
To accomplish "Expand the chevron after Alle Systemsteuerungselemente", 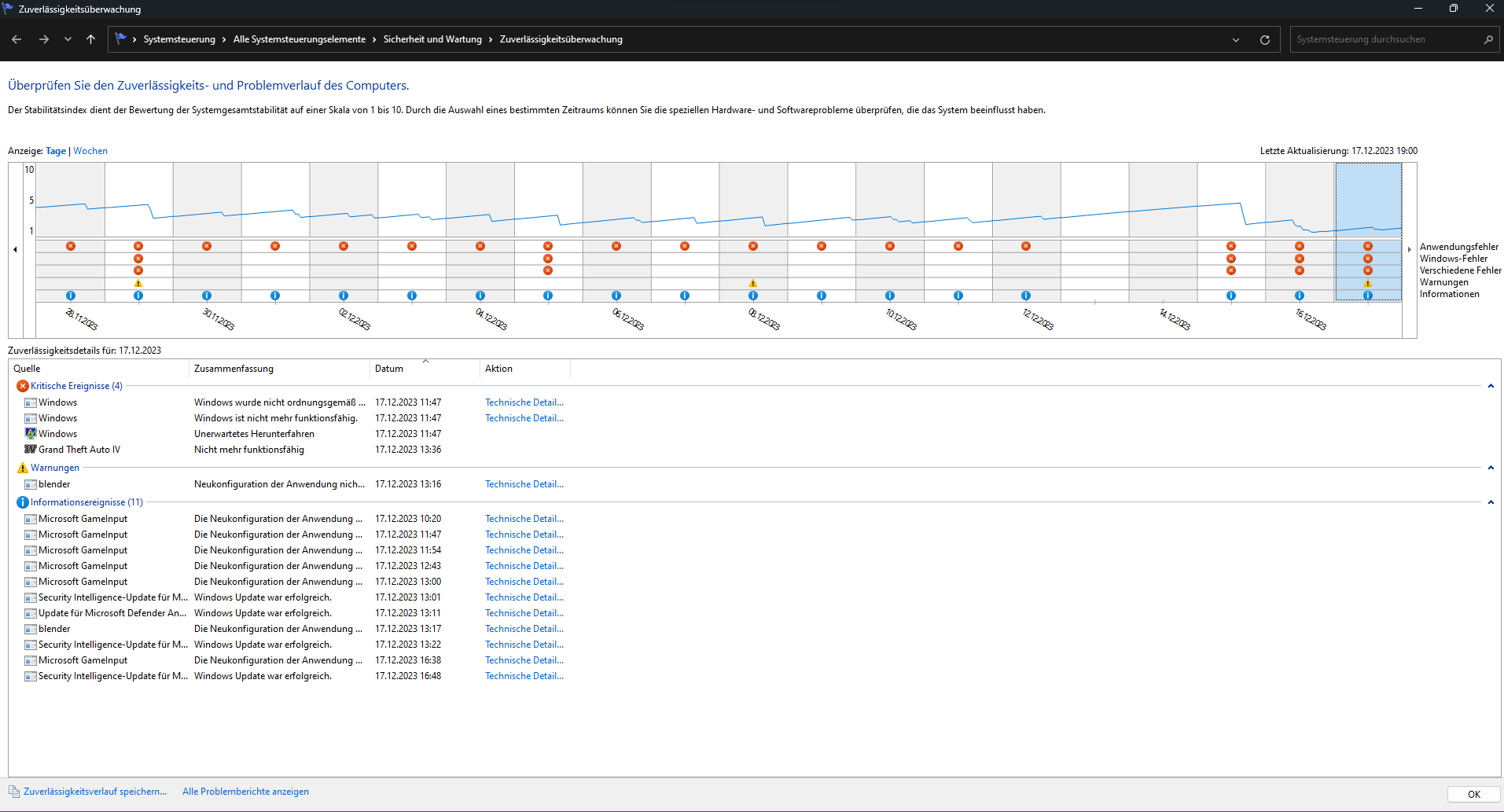I will coord(374,39).
